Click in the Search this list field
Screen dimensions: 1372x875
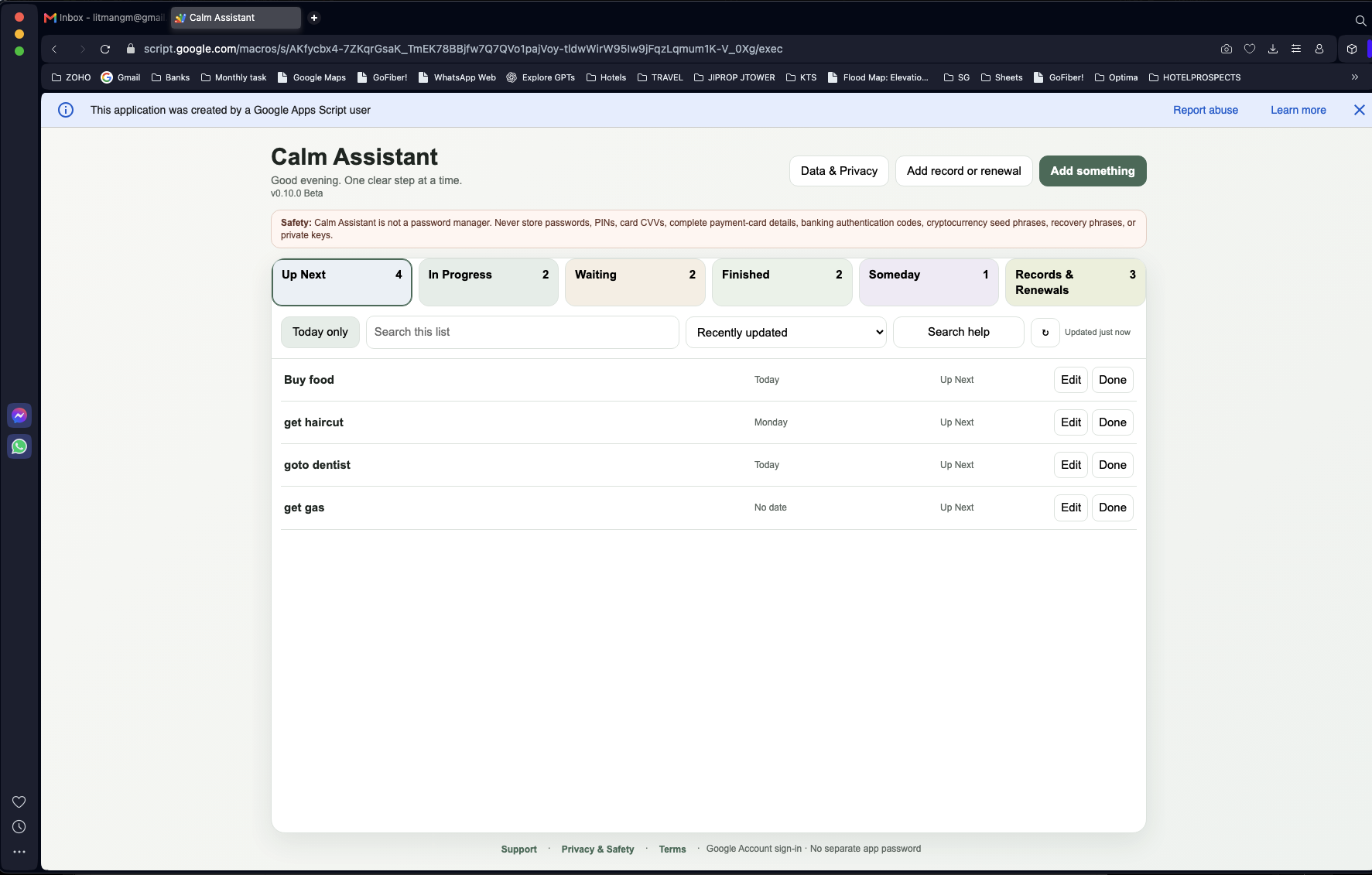pos(522,332)
